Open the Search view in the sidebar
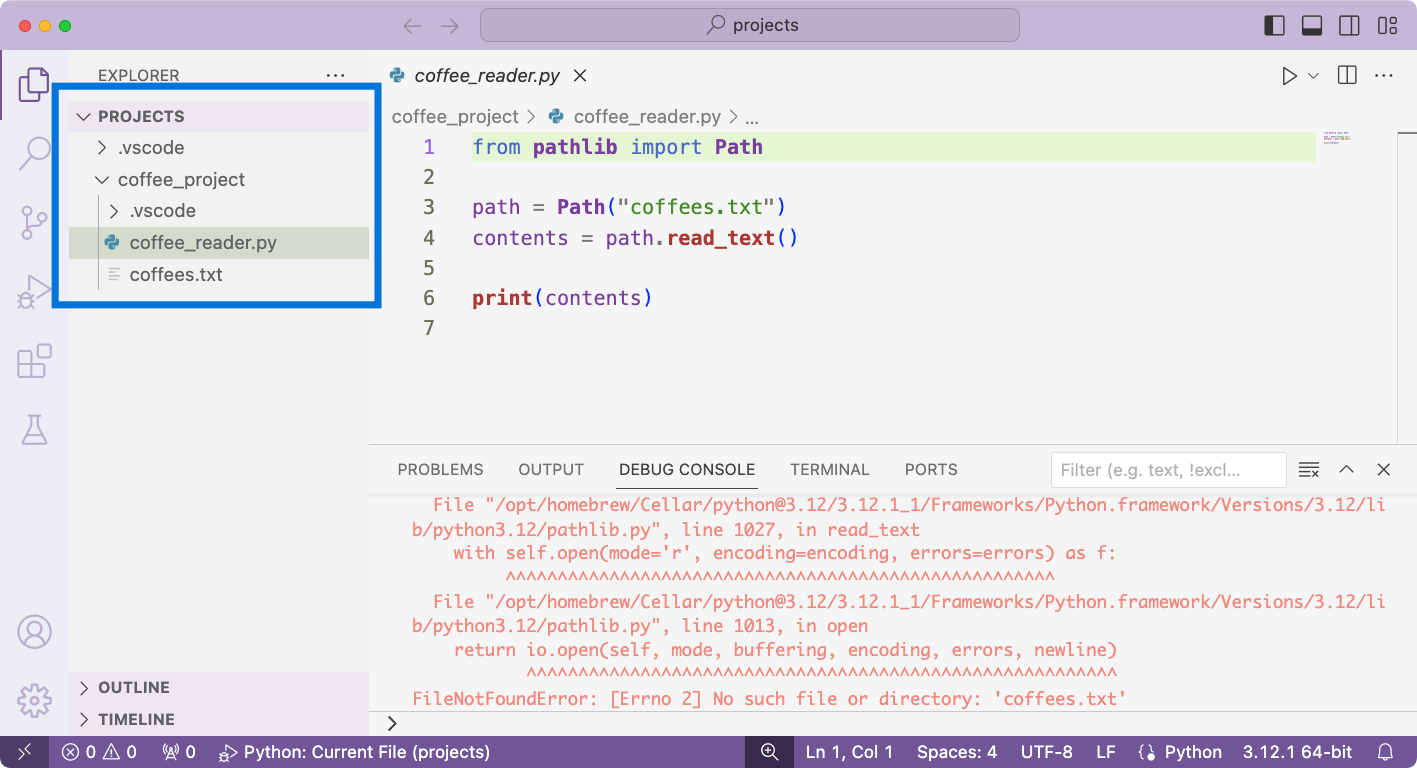Viewport: 1417px width, 768px height. tap(35, 152)
